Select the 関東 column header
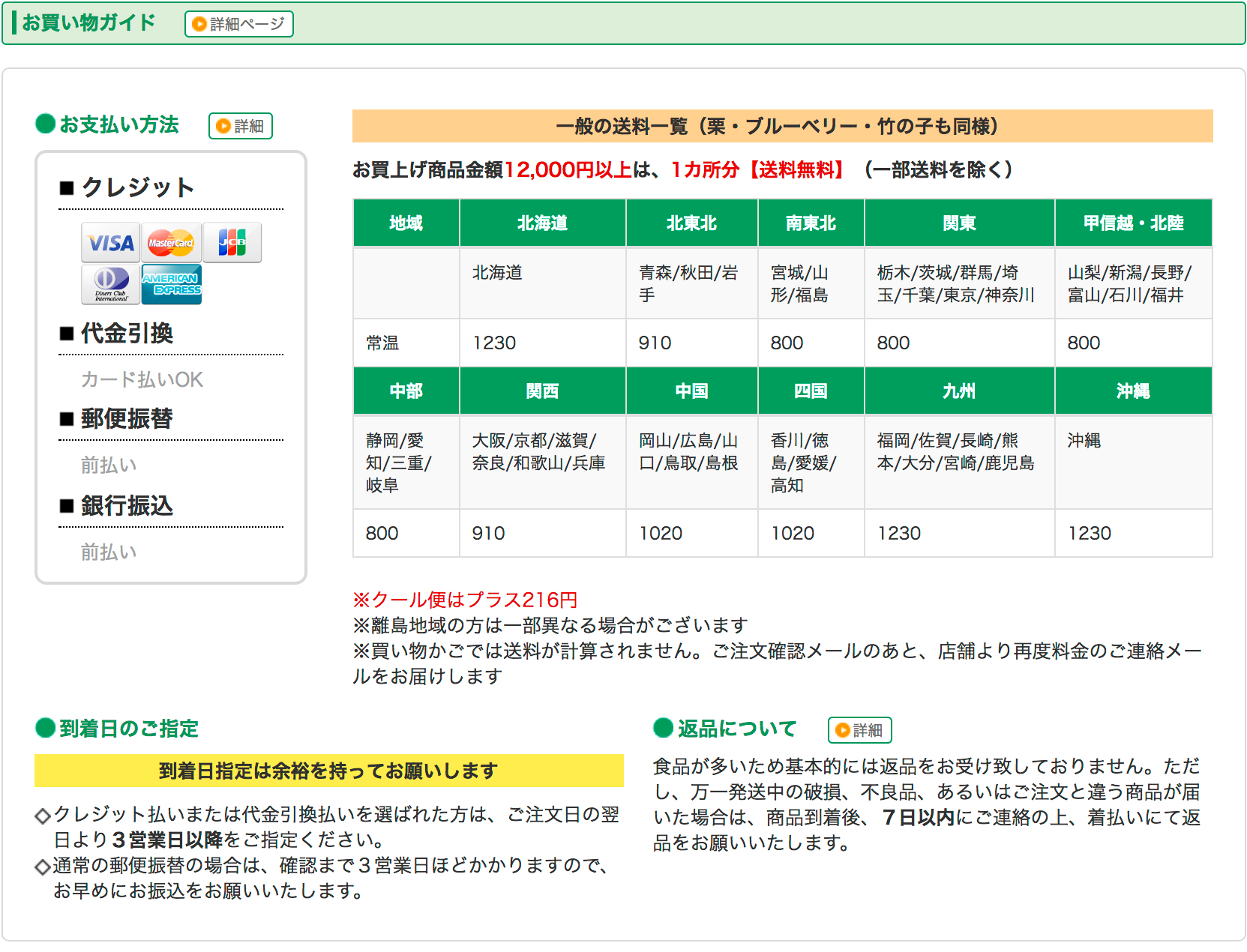1247x952 pixels. pyautogui.click(x=959, y=223)
